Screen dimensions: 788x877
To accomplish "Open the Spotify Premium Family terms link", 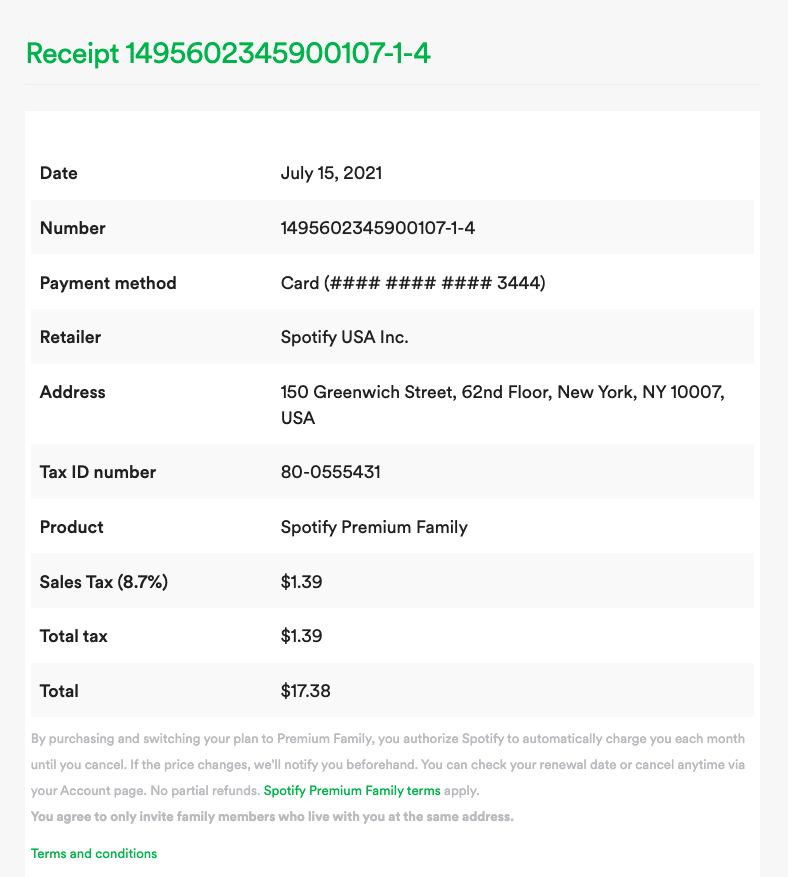I will [x=352, y=790].
